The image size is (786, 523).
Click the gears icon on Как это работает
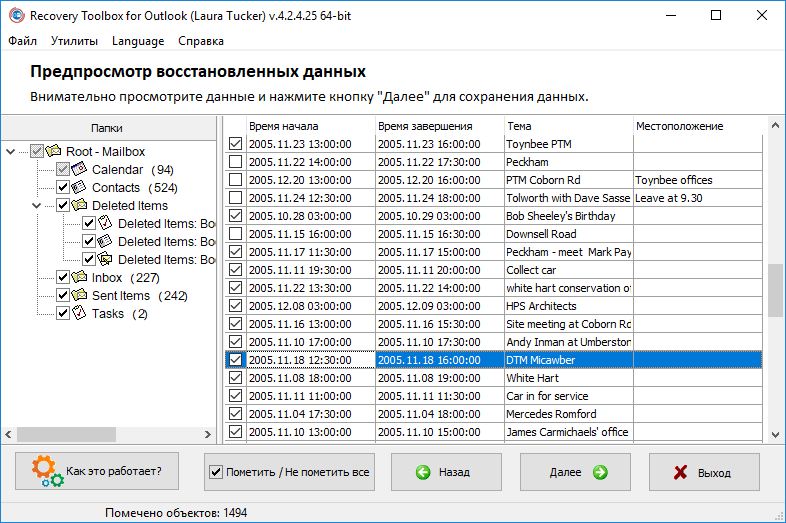click(47, 471)
